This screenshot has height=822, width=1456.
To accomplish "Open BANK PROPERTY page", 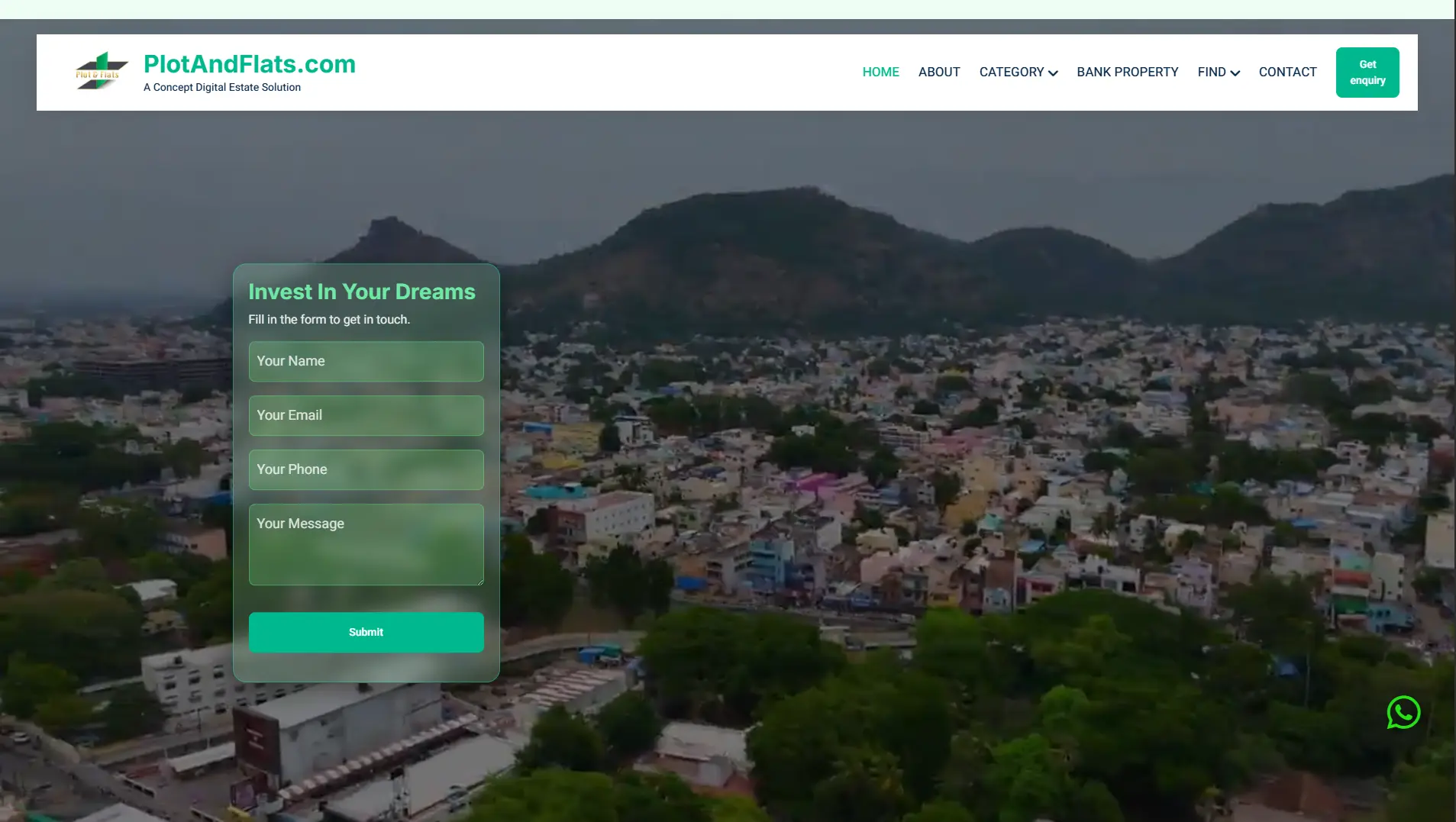I will click(1128, 72).
